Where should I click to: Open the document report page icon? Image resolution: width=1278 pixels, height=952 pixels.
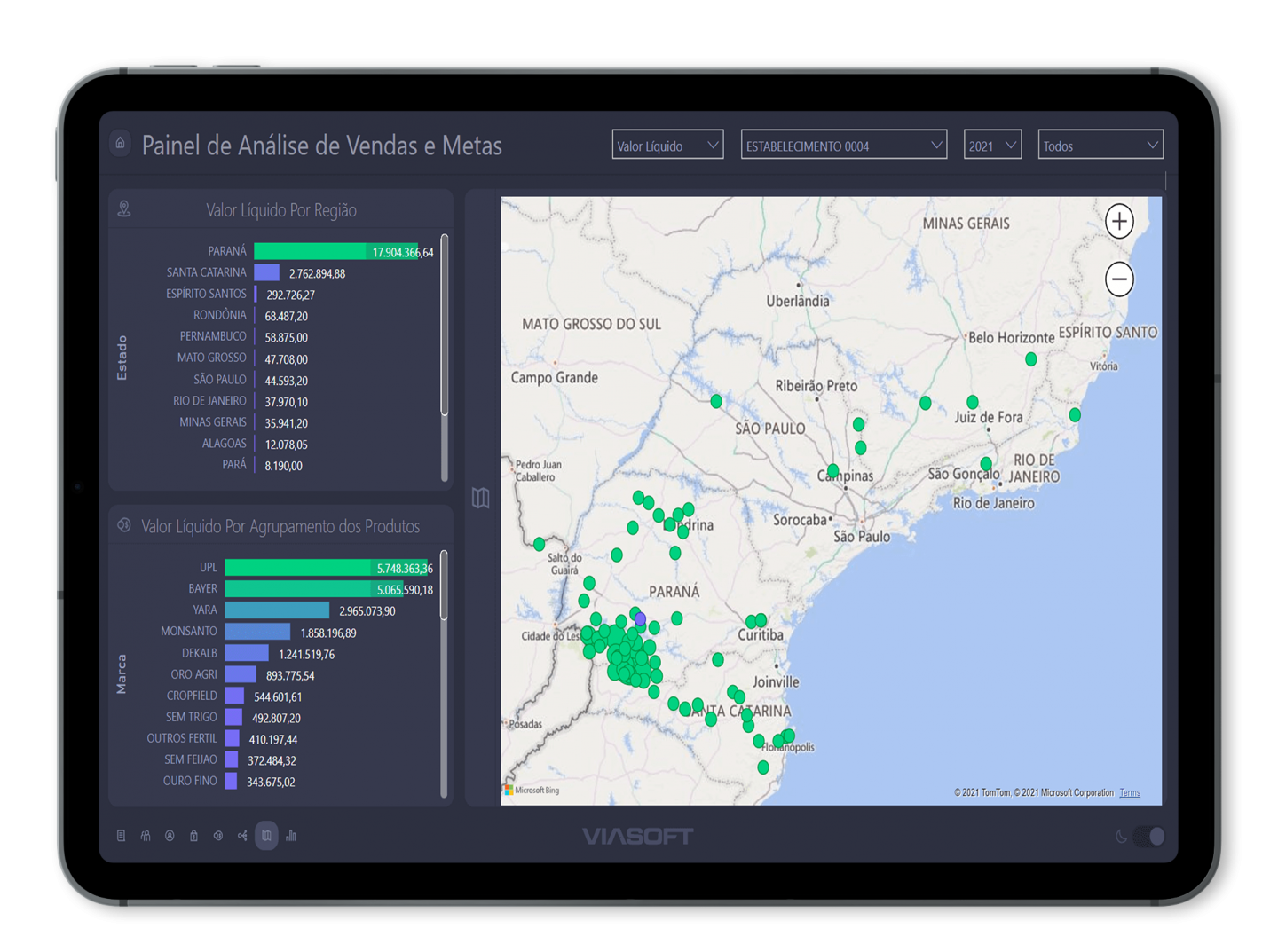click(x=122, y=836)
